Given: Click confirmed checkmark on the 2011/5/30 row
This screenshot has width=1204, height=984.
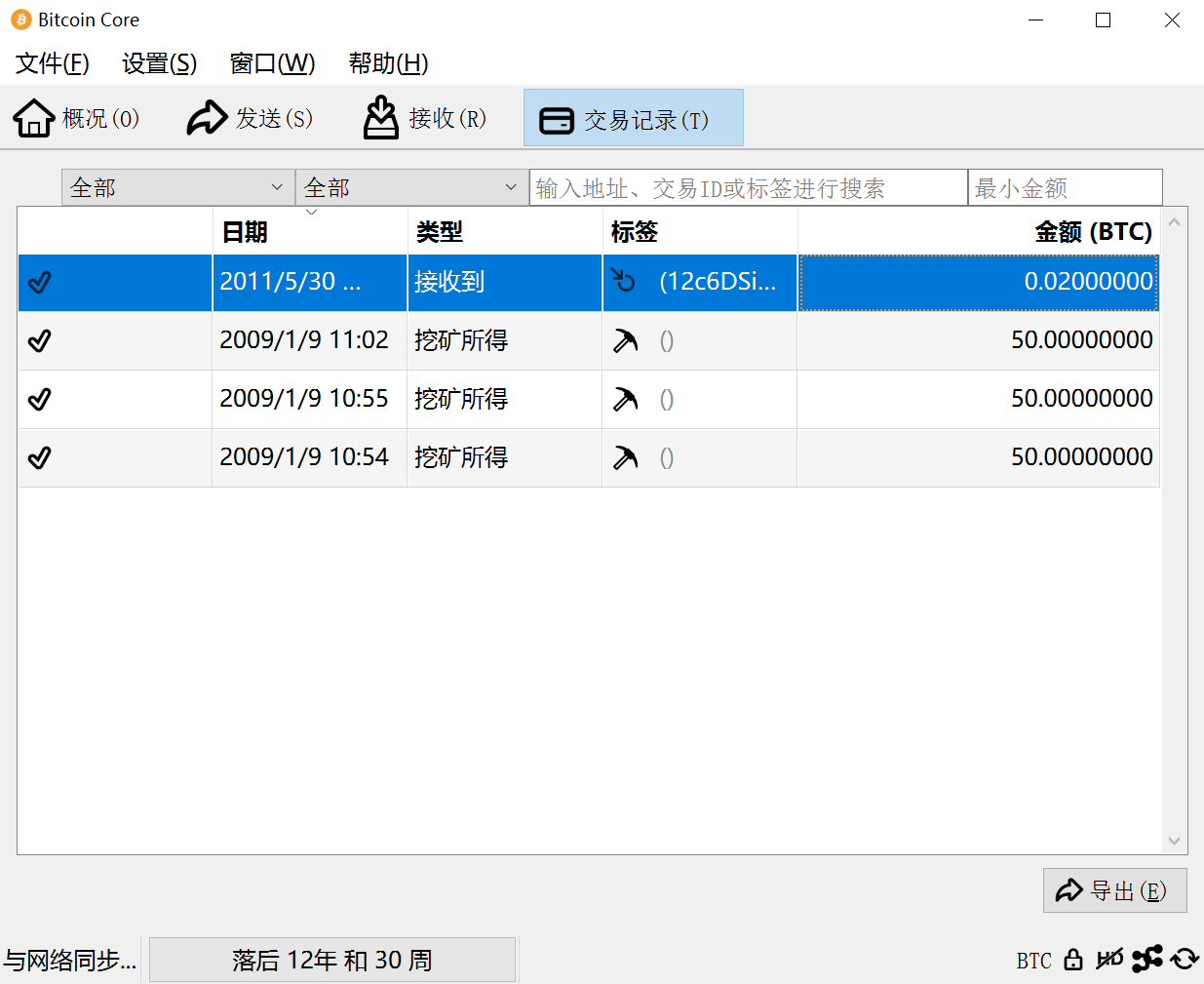Looking at the screenshot, I should (40, 283).
